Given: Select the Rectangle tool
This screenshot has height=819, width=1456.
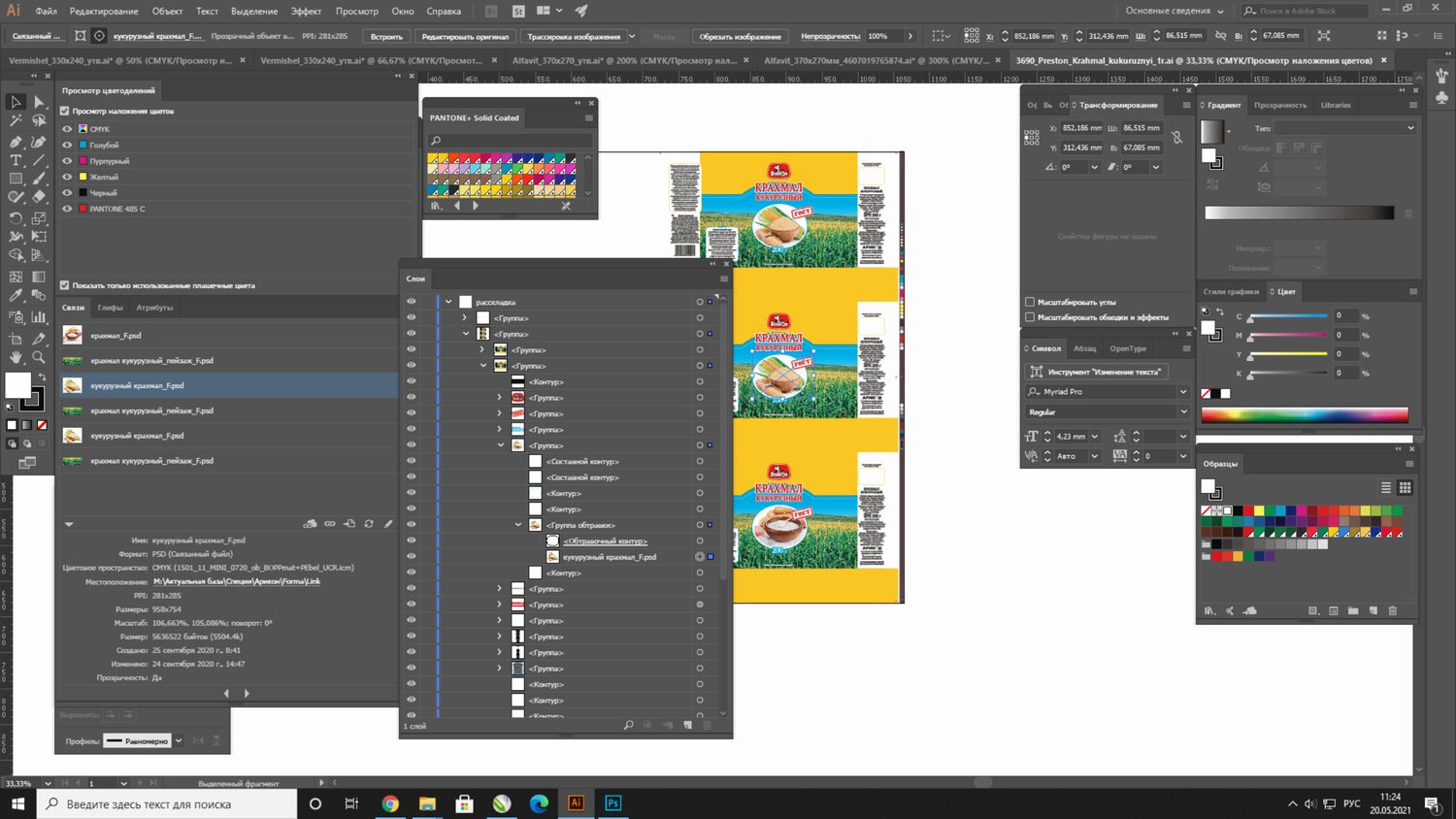Looking at the screenshot, I should [x=16, y=179].
